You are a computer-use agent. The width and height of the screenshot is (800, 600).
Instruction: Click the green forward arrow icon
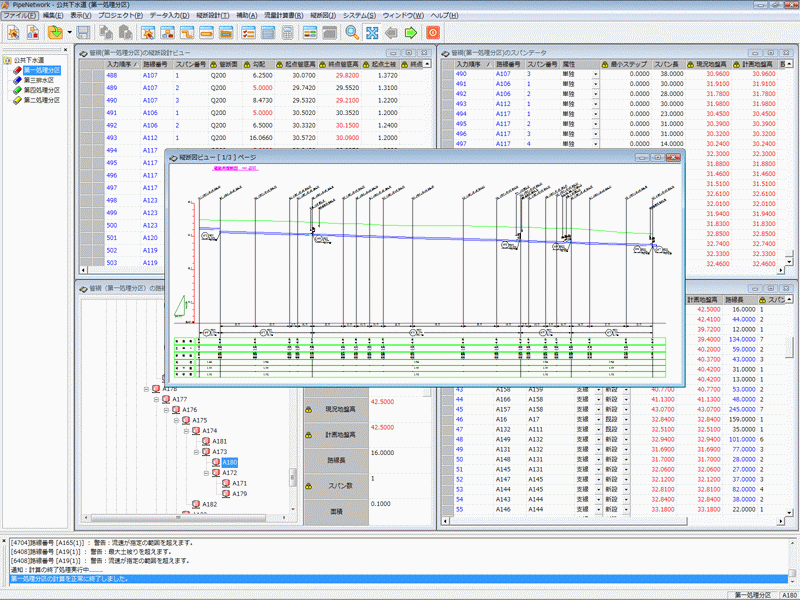pyautogui.click(x=411, y=33)
